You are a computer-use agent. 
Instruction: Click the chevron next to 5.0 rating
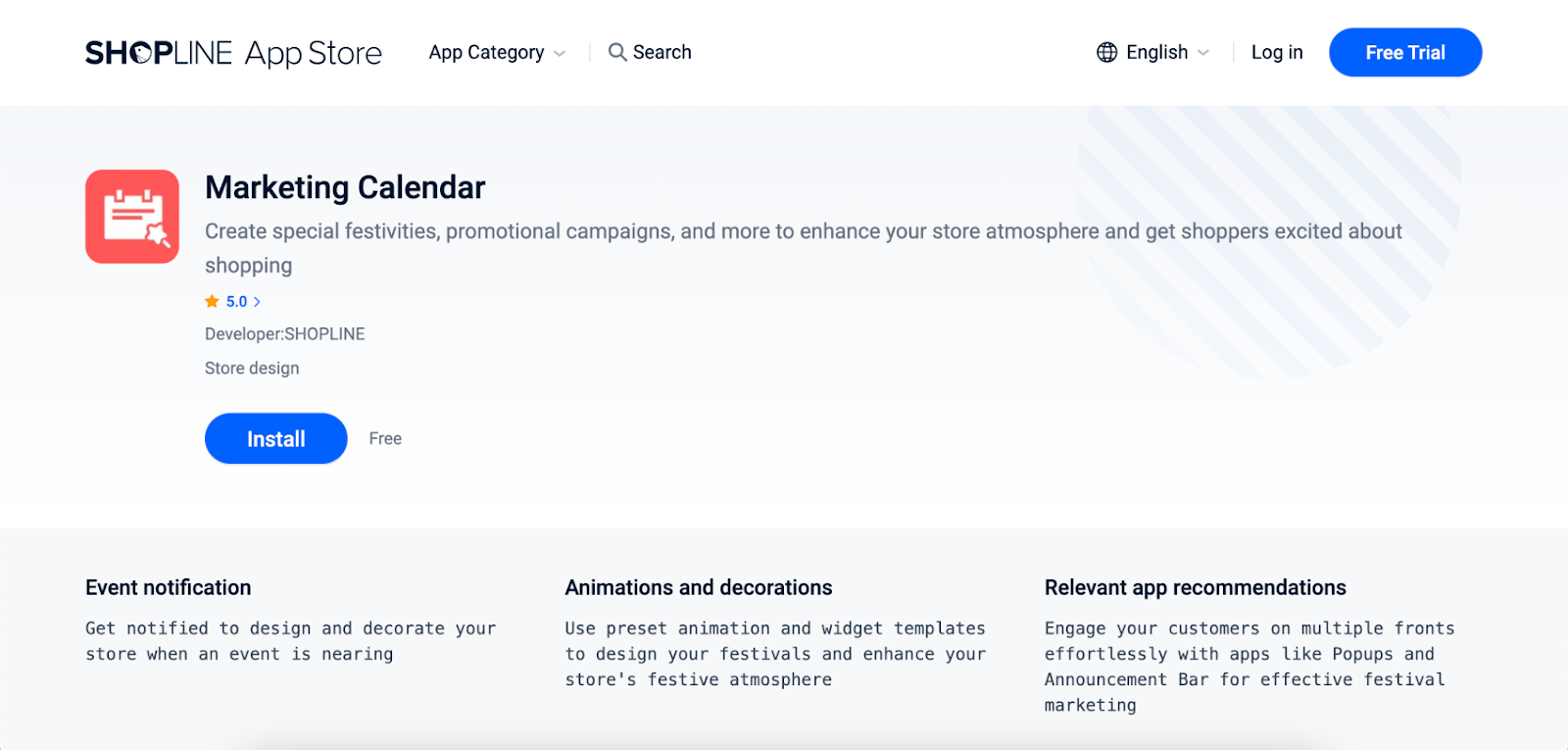coord(258,302)
